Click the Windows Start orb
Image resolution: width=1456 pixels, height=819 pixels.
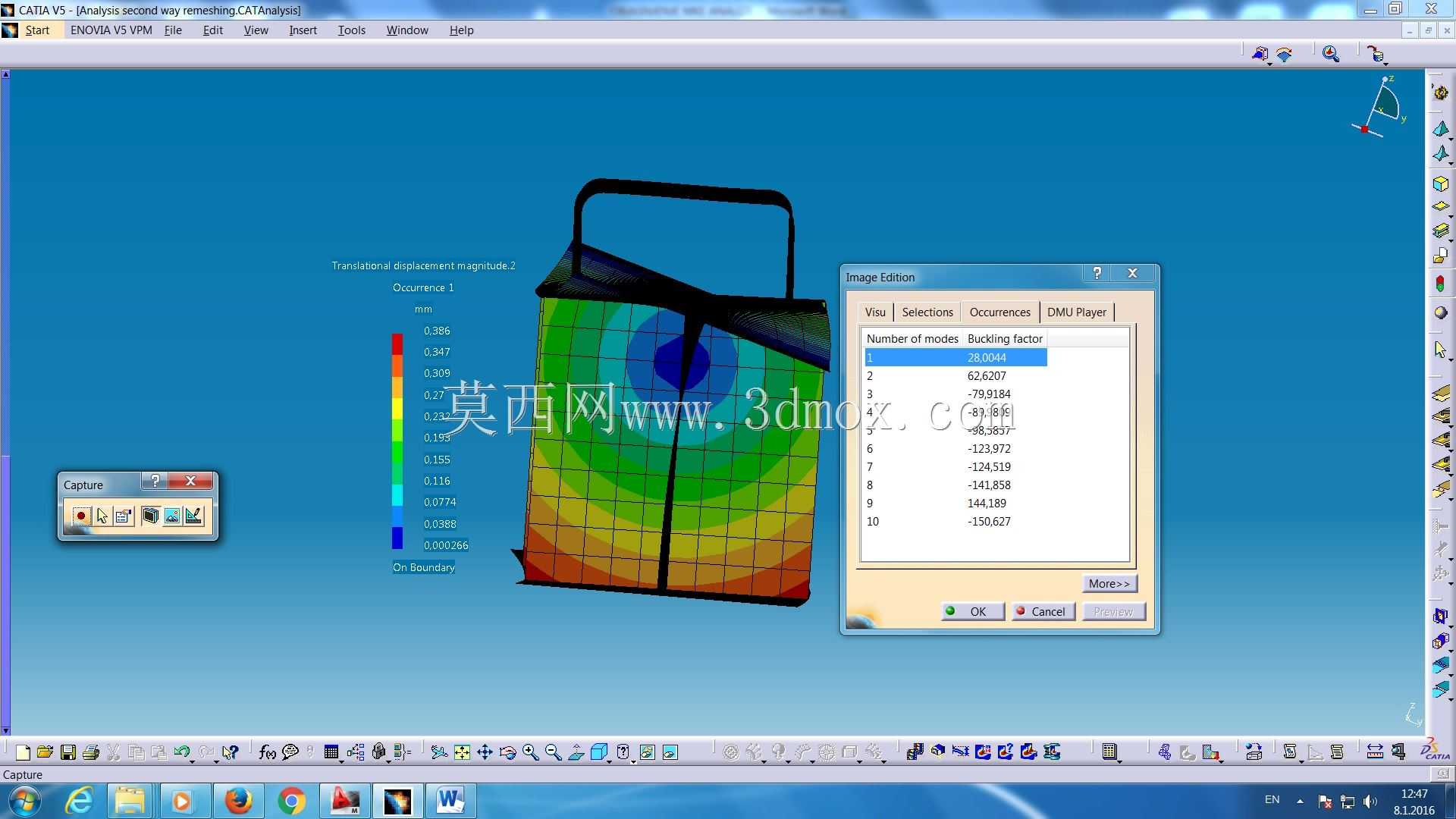pyautogui.click(x=24, y=801)
